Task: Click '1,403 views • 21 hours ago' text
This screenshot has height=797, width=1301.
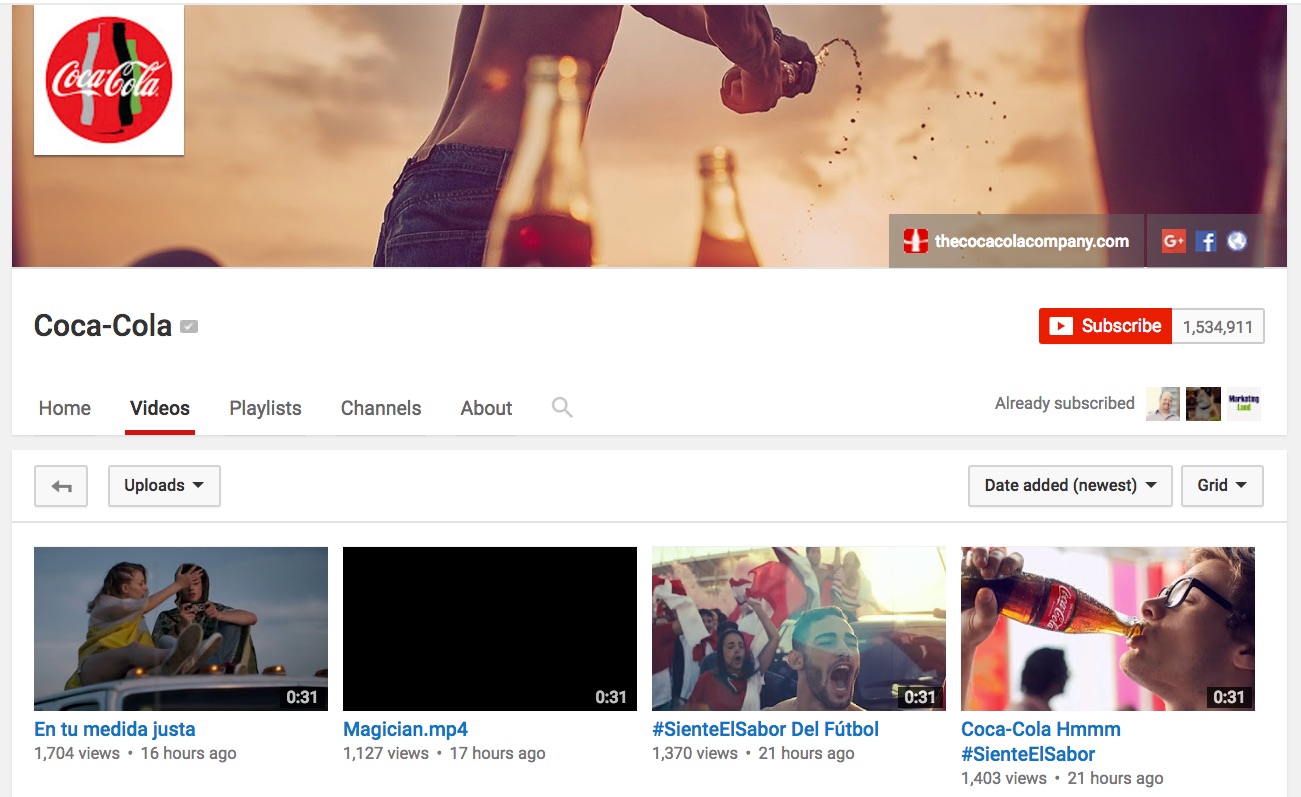Action: click(1062, 778)
